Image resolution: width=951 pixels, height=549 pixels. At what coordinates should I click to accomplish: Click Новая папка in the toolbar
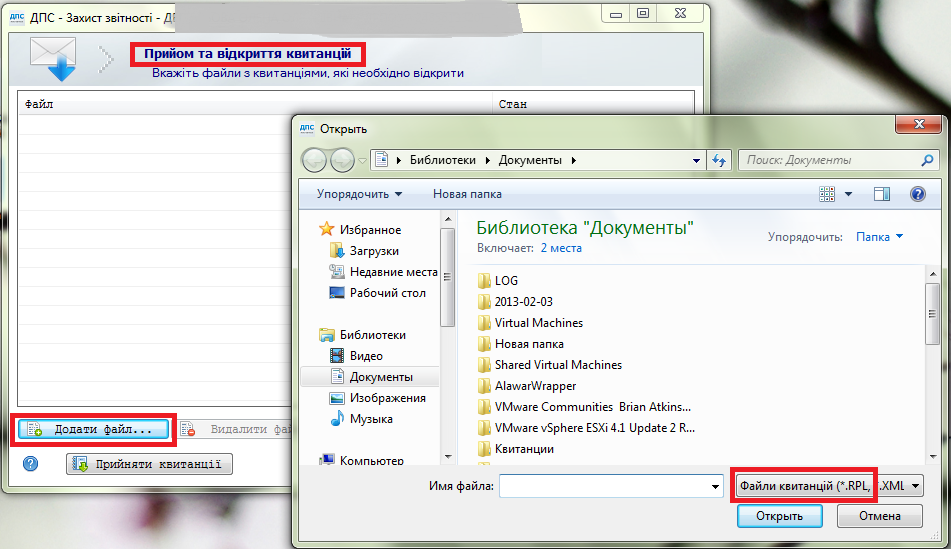467,194
